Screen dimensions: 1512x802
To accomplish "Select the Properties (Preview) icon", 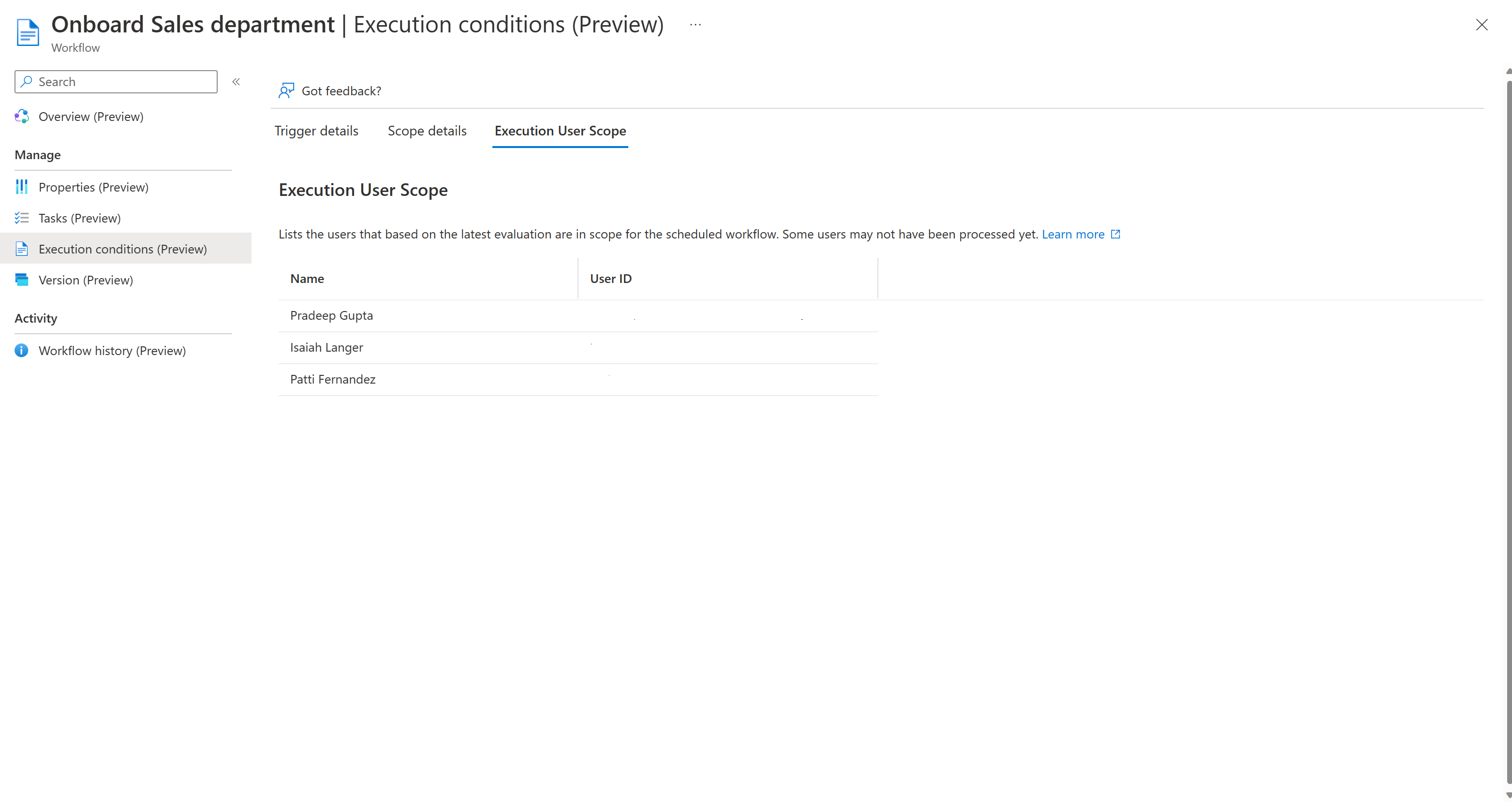I will [22, 187].
